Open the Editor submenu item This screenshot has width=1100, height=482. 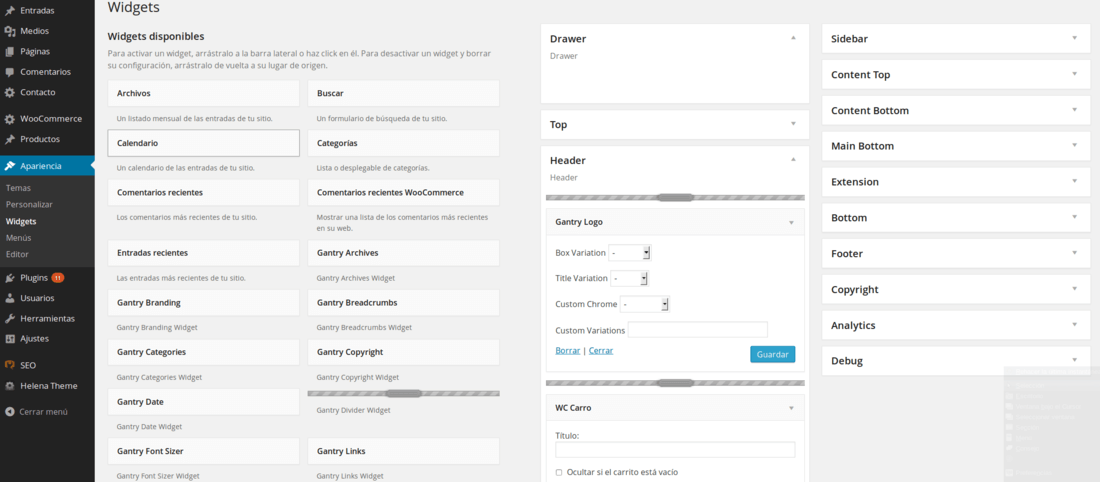click(17, 254)
